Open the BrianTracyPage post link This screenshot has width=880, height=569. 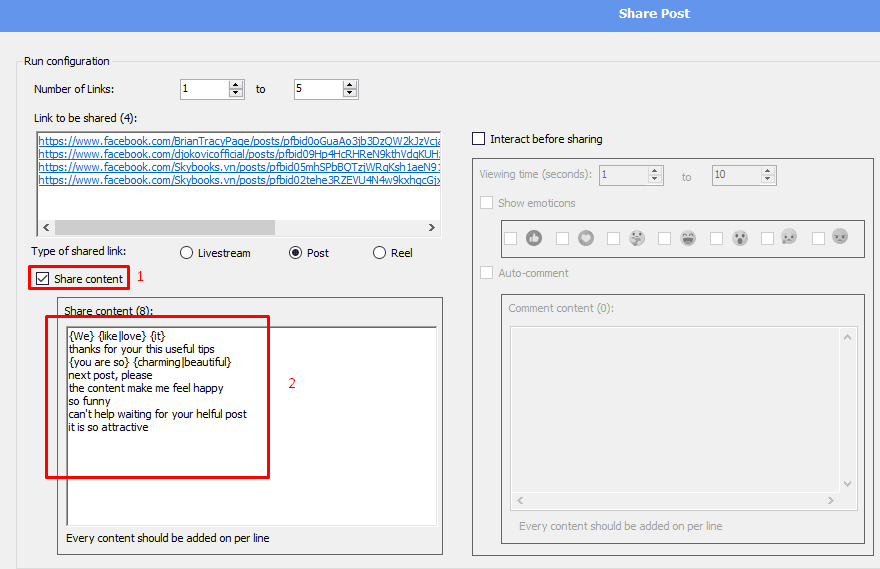pos(239,141)
